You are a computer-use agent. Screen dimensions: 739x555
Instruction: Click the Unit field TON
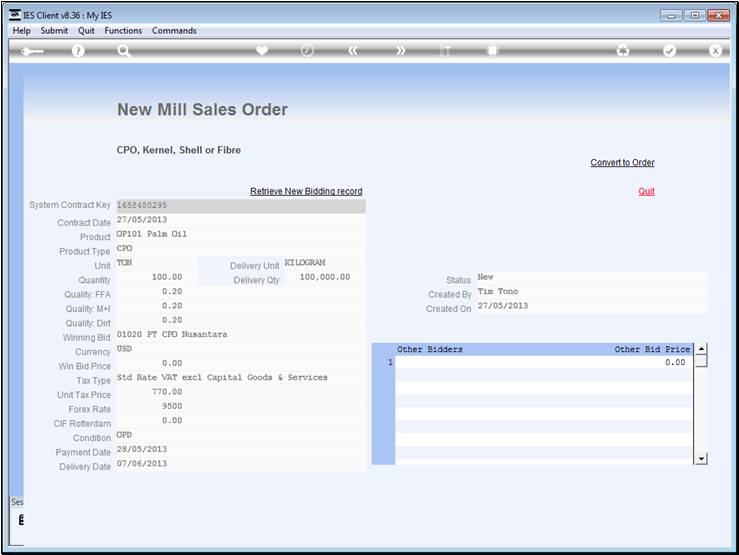(156, 263)
